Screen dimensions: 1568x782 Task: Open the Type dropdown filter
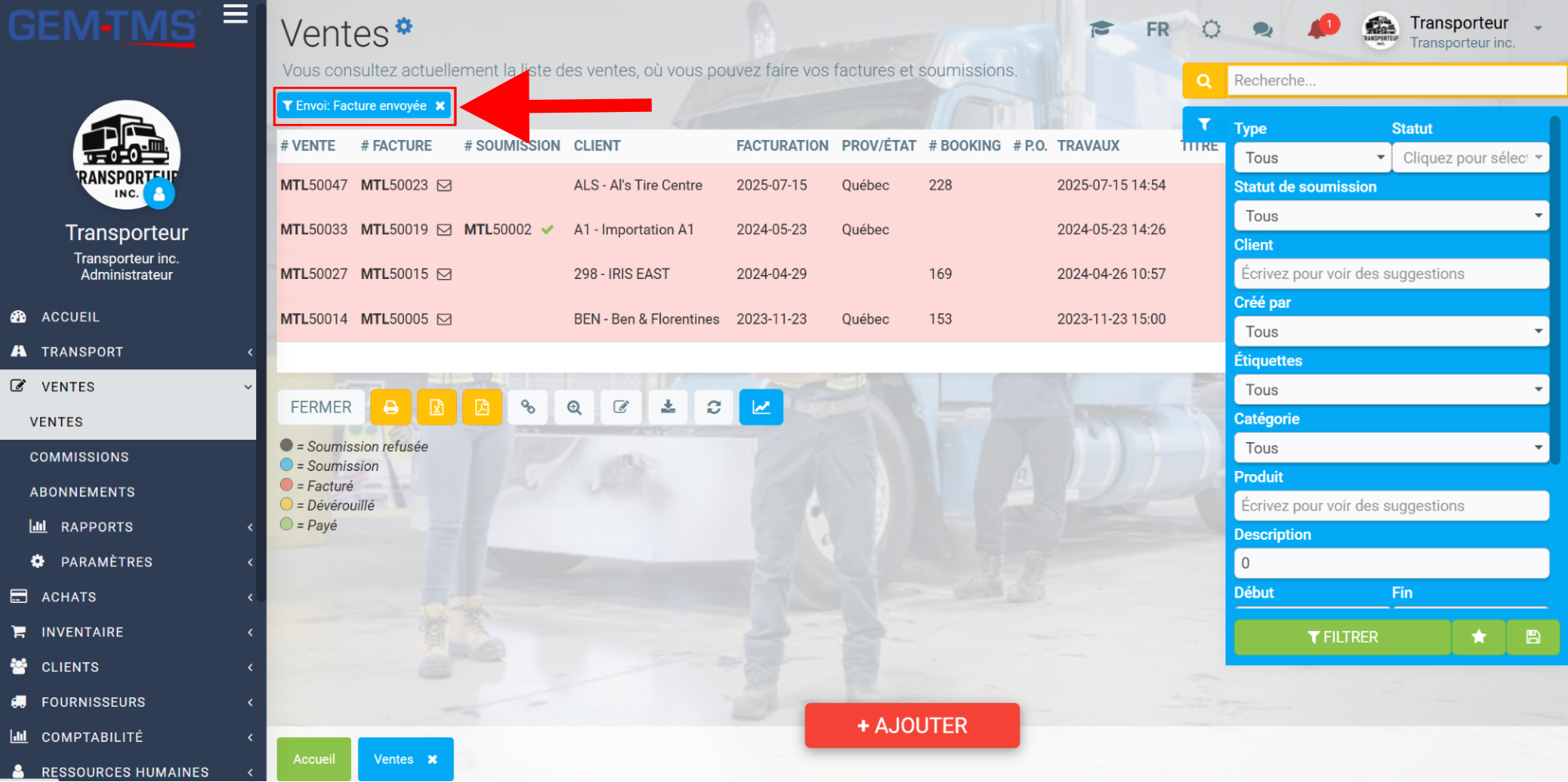pos(1313,158)
